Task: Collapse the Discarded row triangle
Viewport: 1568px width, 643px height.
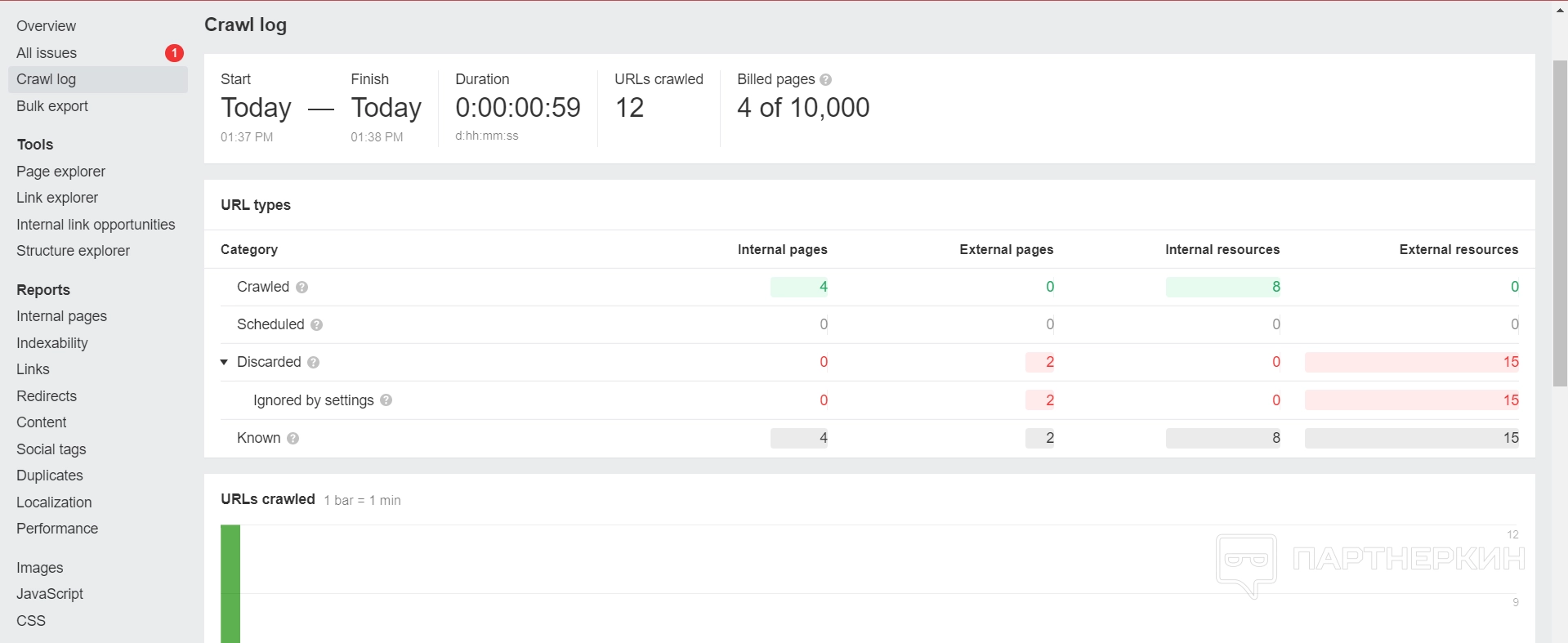Action: point(224,362)
